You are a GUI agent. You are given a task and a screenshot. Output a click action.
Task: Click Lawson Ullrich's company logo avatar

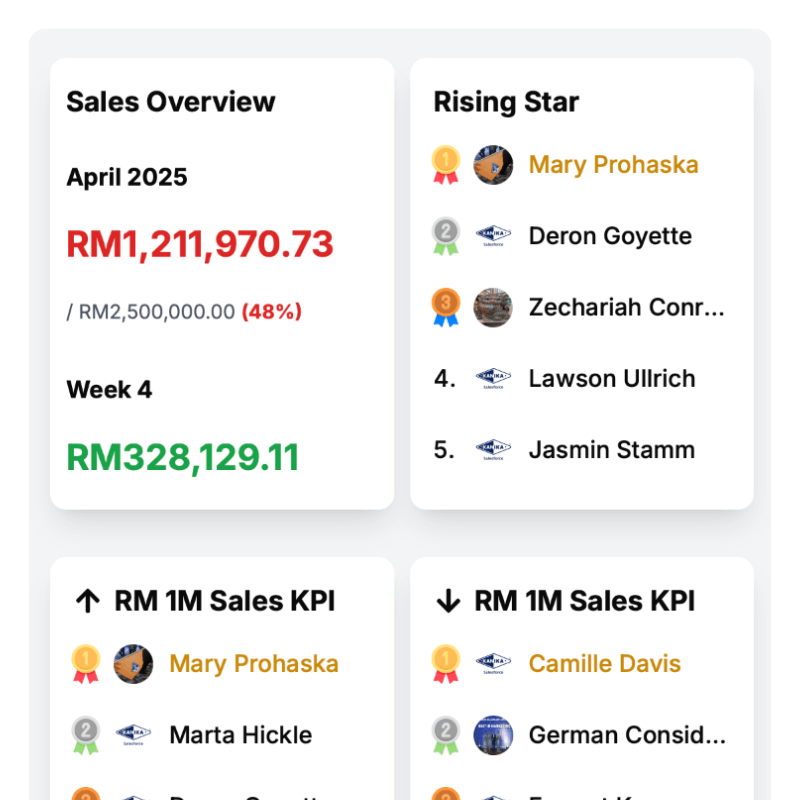pos(493,379)
